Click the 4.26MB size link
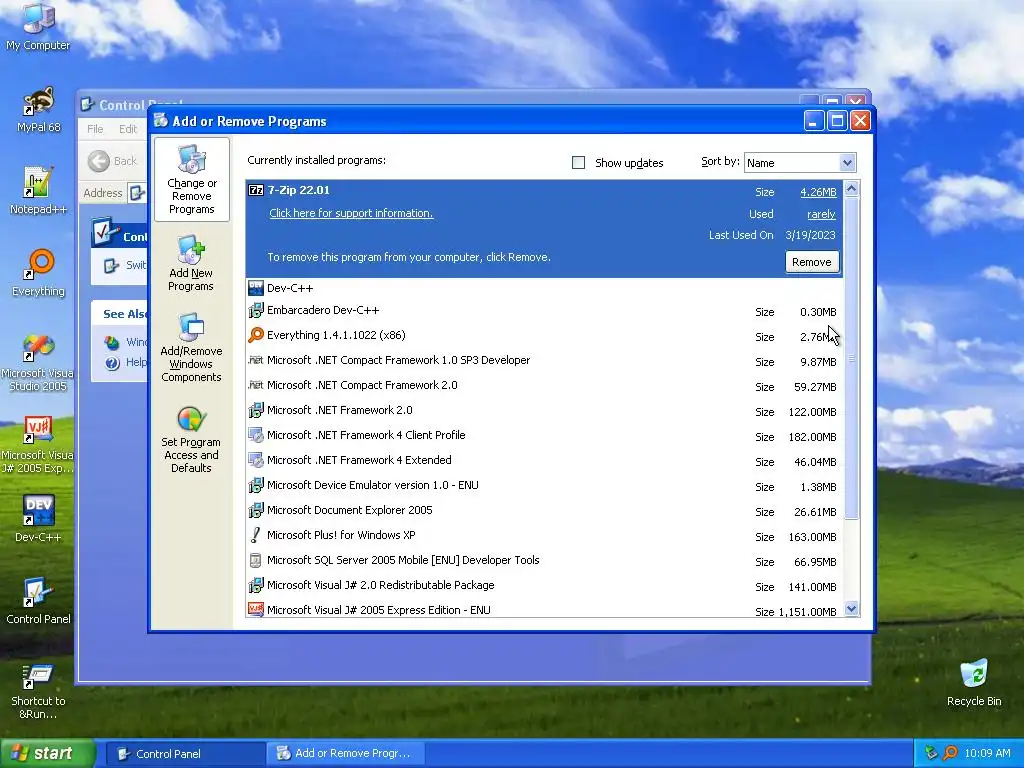The height and width of the screenshot is (768, 1024). click(818, 192)
